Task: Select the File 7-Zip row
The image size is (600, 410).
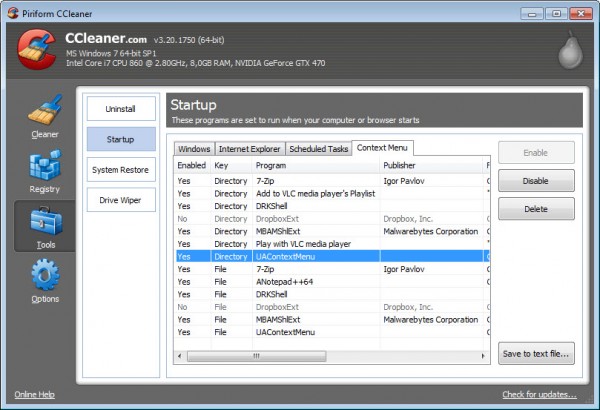Action: pyautogui.click(x=332, y=269)
